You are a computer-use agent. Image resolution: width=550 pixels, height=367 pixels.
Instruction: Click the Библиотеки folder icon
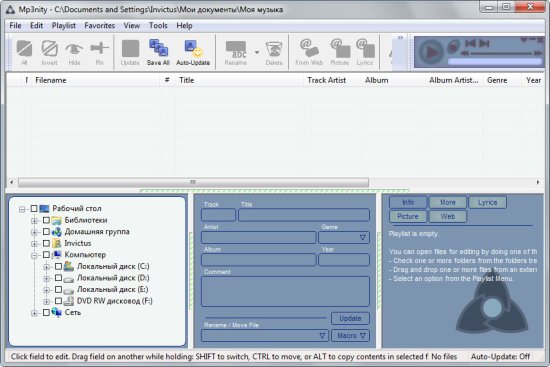[x=56, y=220]
